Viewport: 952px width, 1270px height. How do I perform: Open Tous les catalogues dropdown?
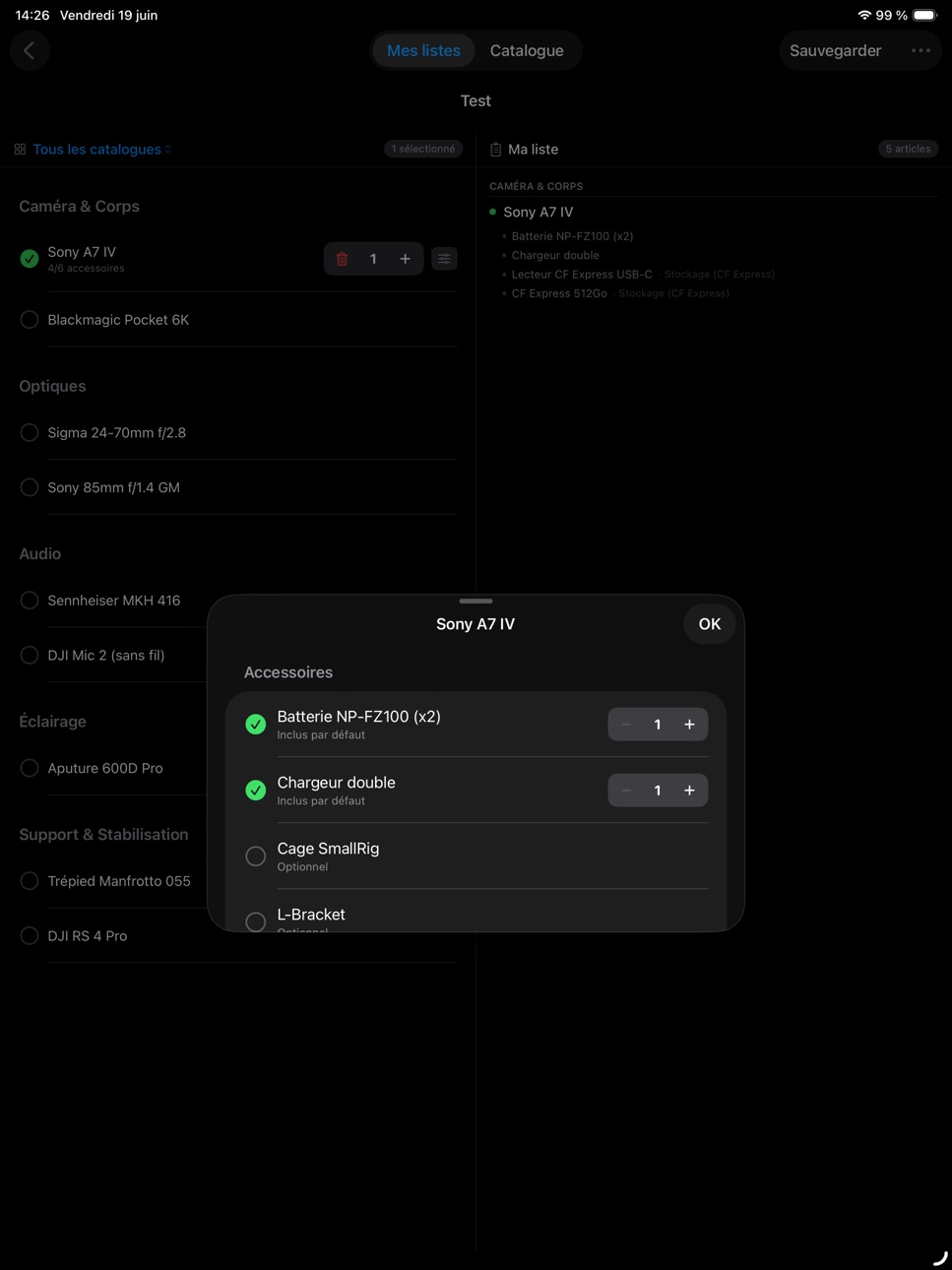click(x=102, y=150)
